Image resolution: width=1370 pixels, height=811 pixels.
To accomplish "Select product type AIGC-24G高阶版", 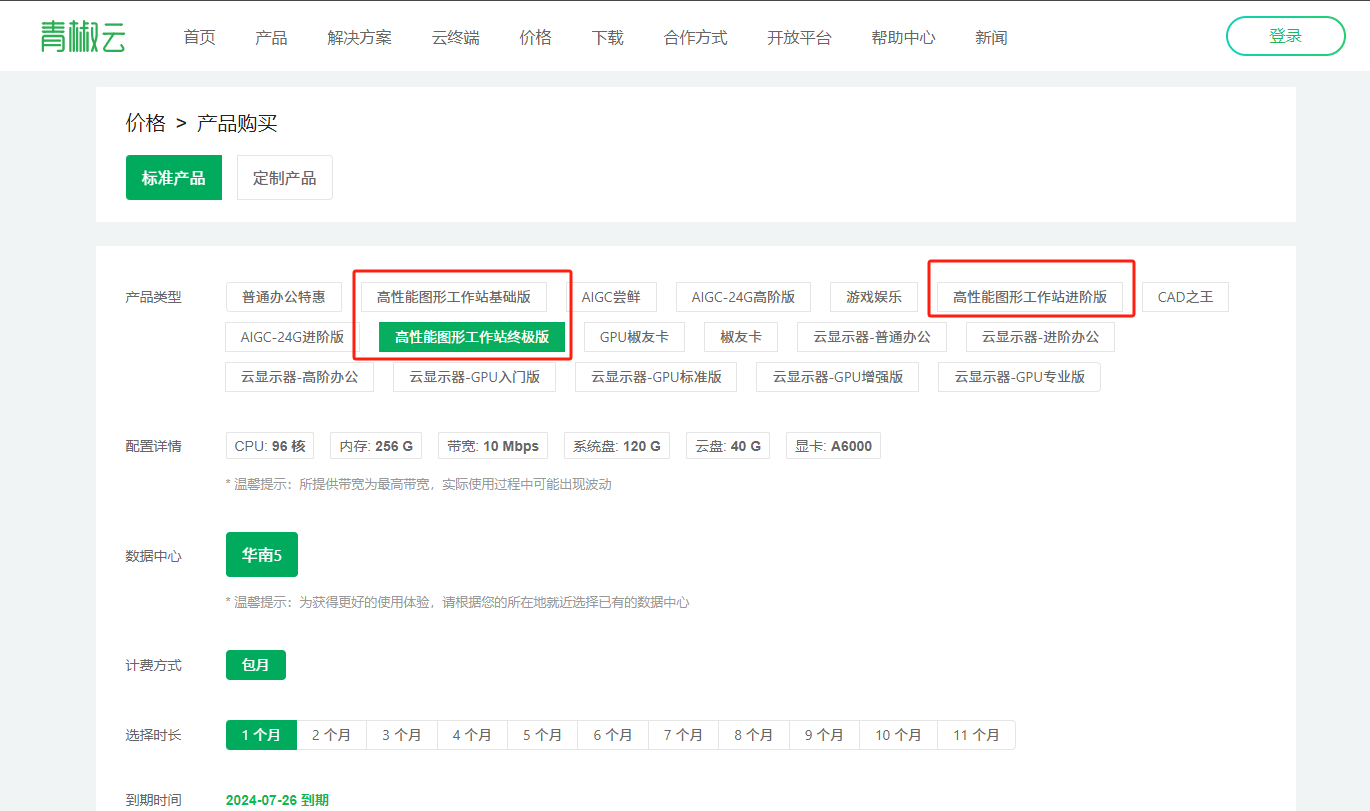I will pos(744,297).
